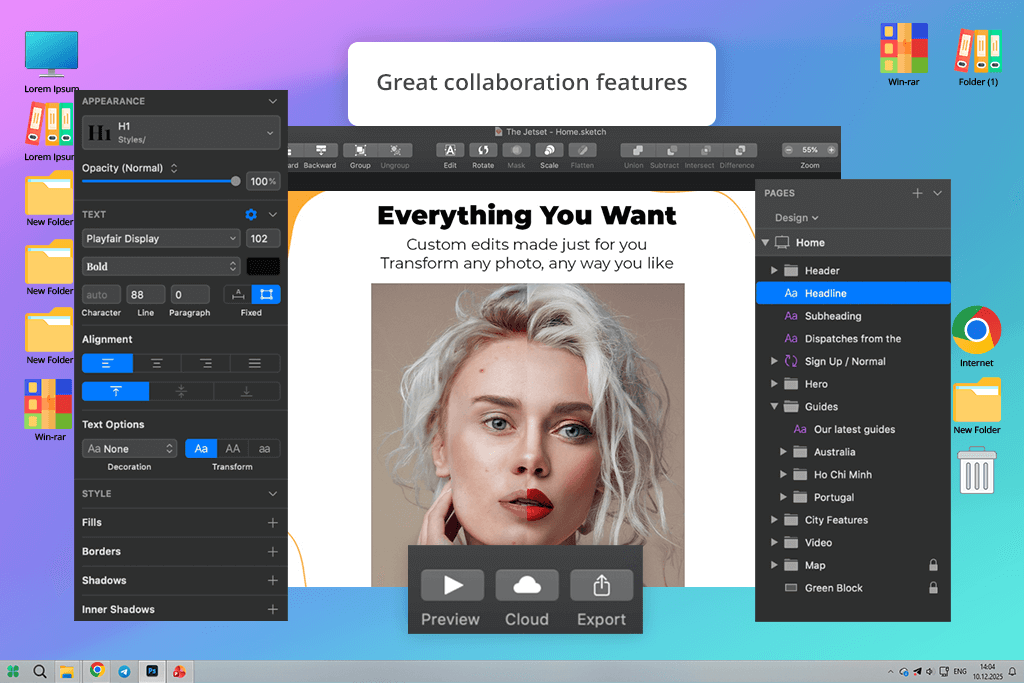Collapse the Guides layer group
This screenshot has height=683, width=1024.
tap(774, 406)
